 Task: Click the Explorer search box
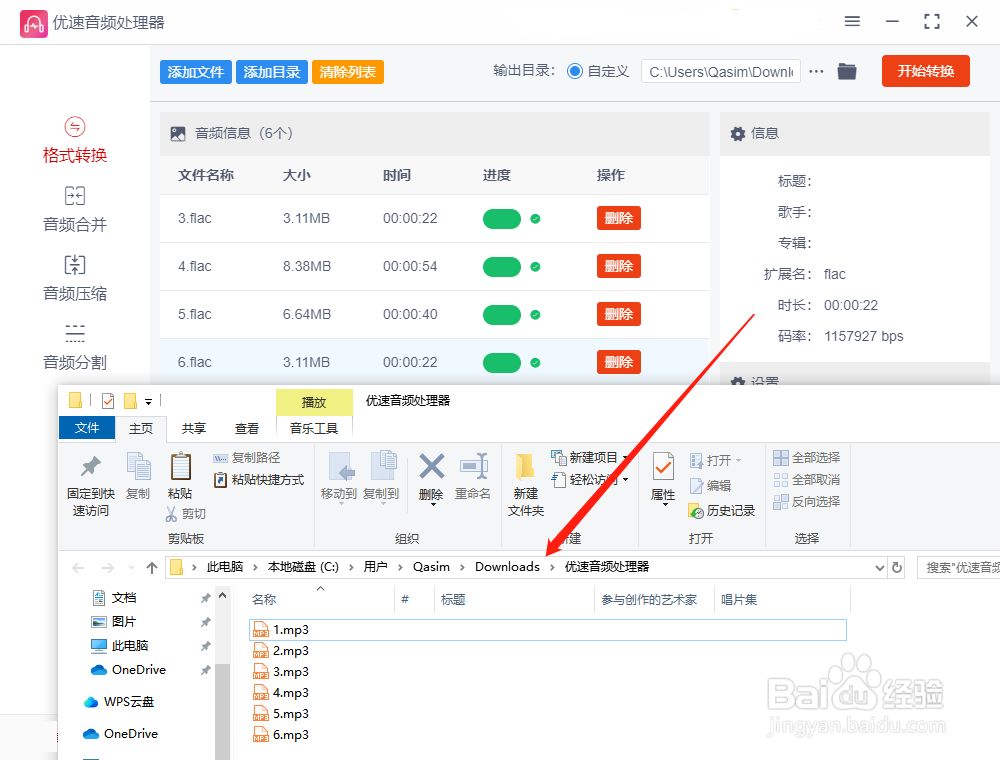pyautogui.click(x=958, y=567)
